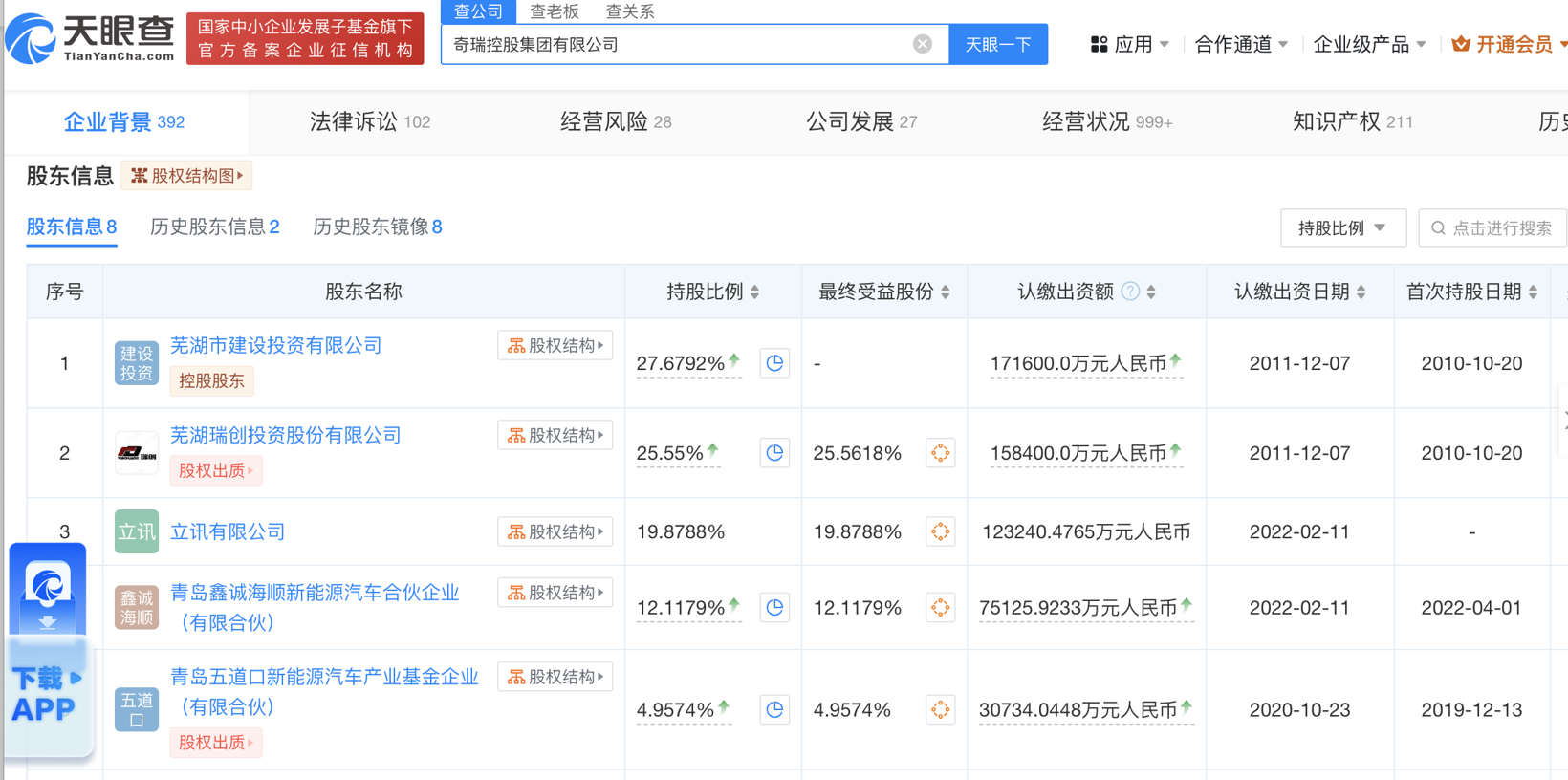Click the TianYanCha logo
Viewport: 1568px width, 780px height.
coord(90,38)
